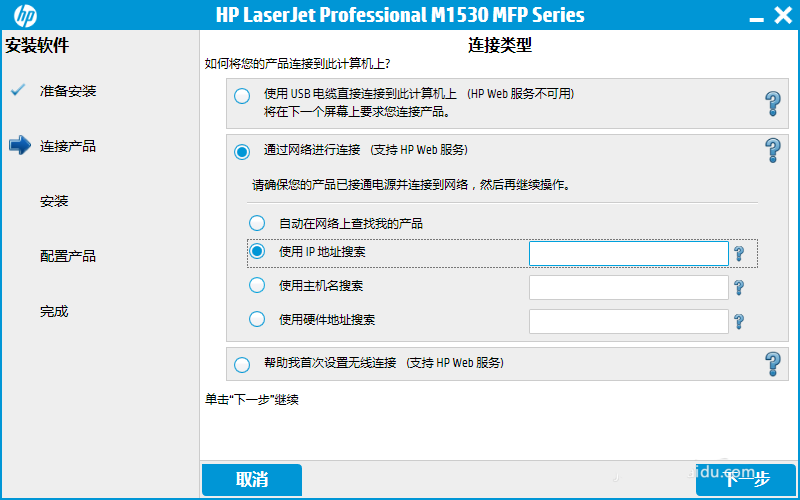
Task: Click help icon for network connection option
Action: [x=772, y=151]
